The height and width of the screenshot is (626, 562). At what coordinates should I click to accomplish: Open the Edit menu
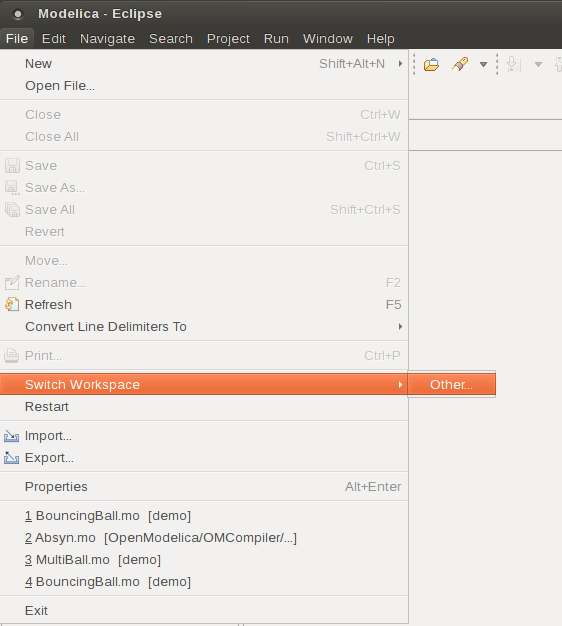click(53, 39)
